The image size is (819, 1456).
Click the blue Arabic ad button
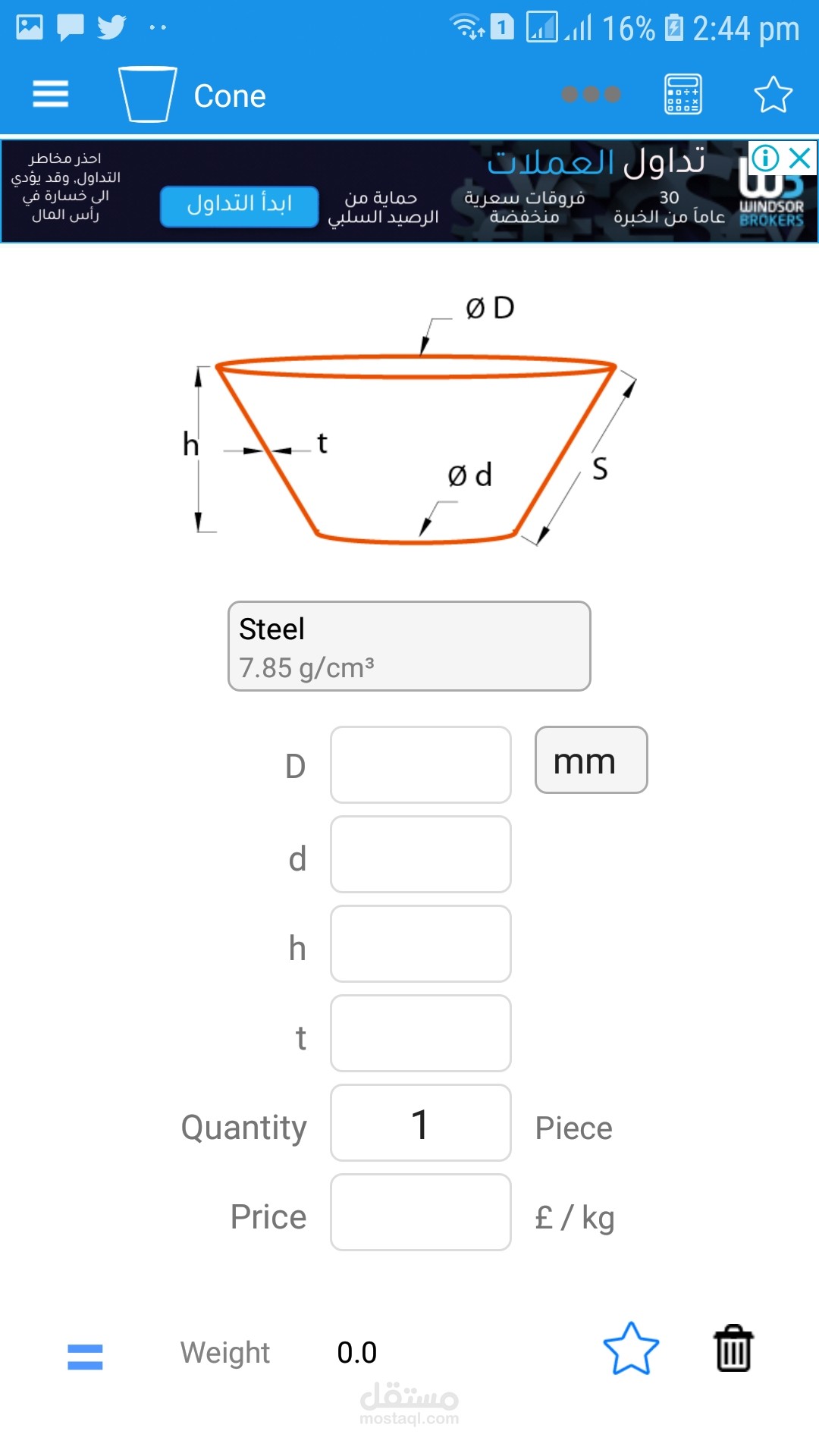pyautogui.click(x=239, y=206)
